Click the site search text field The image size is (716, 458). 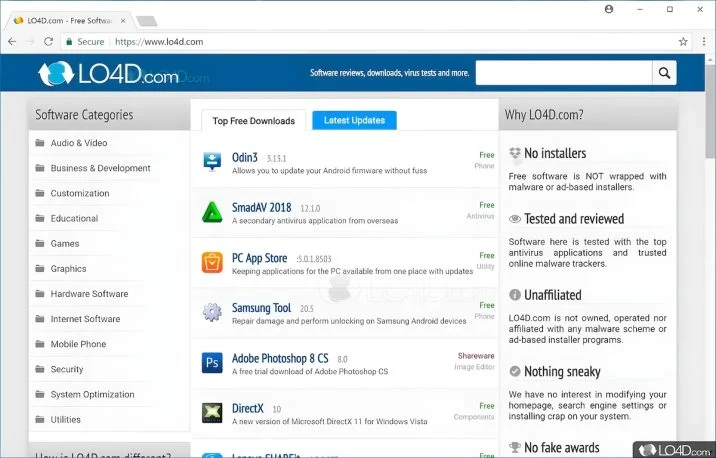pos(563,73)
